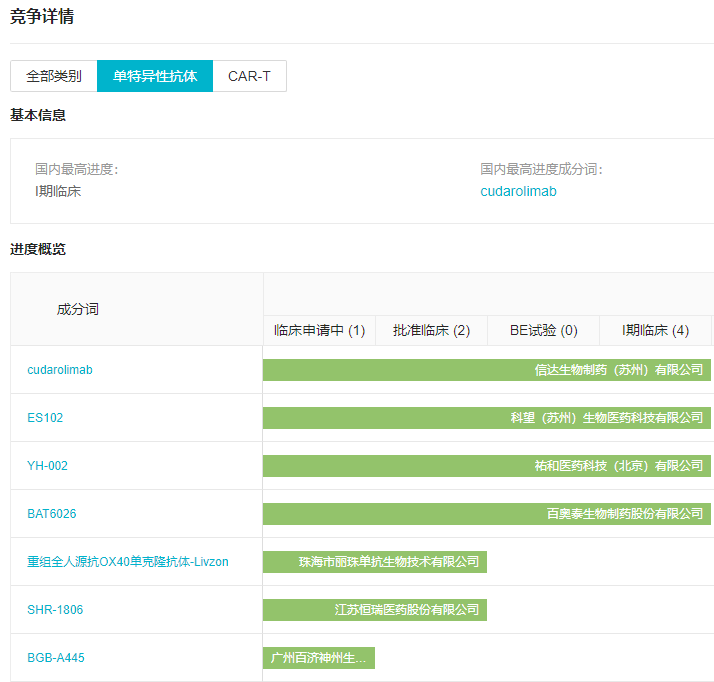Click the 基本信息 section heading
The image size is (714, 682).
38,115
